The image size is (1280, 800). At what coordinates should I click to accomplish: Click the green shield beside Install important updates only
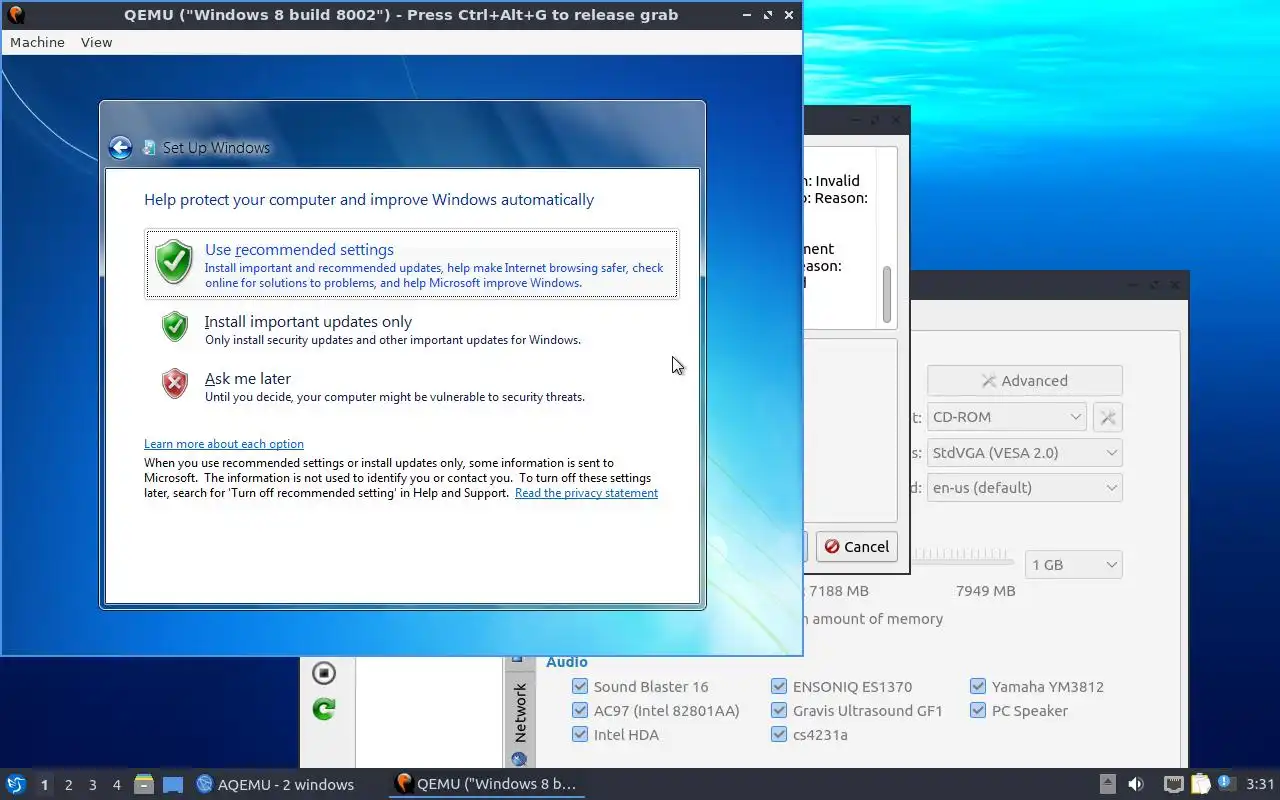coord(175,326)
